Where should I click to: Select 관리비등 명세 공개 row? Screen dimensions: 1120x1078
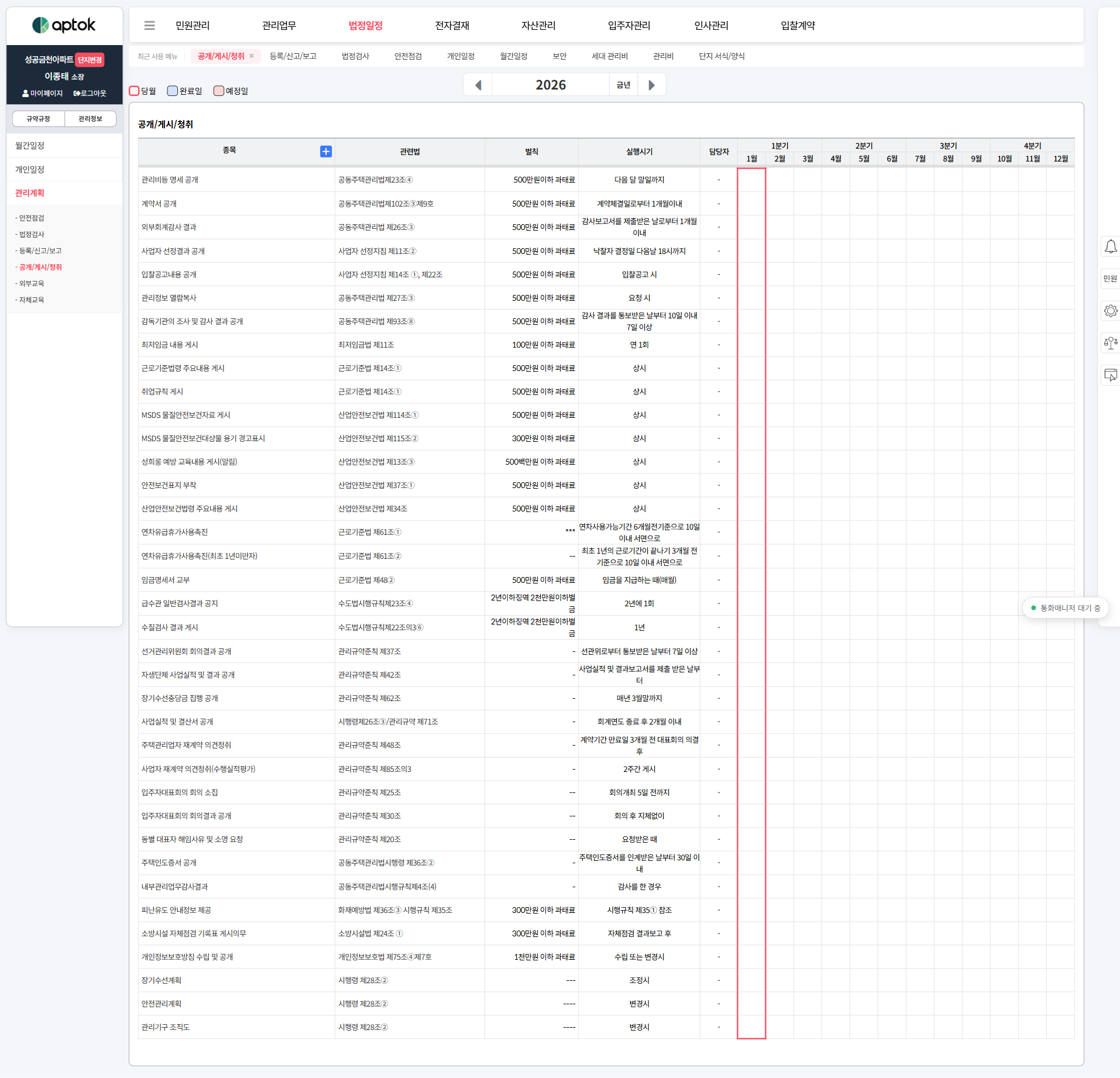click(x=606, y=180)
